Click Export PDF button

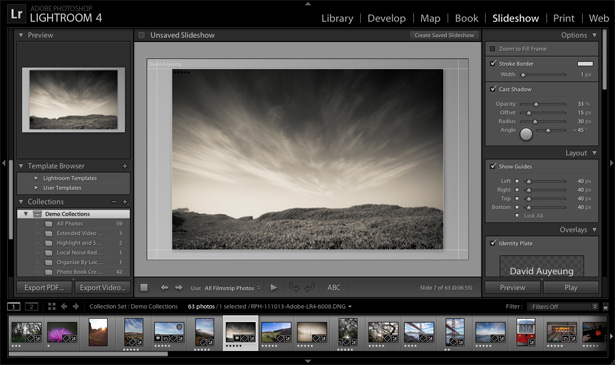[44, 288]
